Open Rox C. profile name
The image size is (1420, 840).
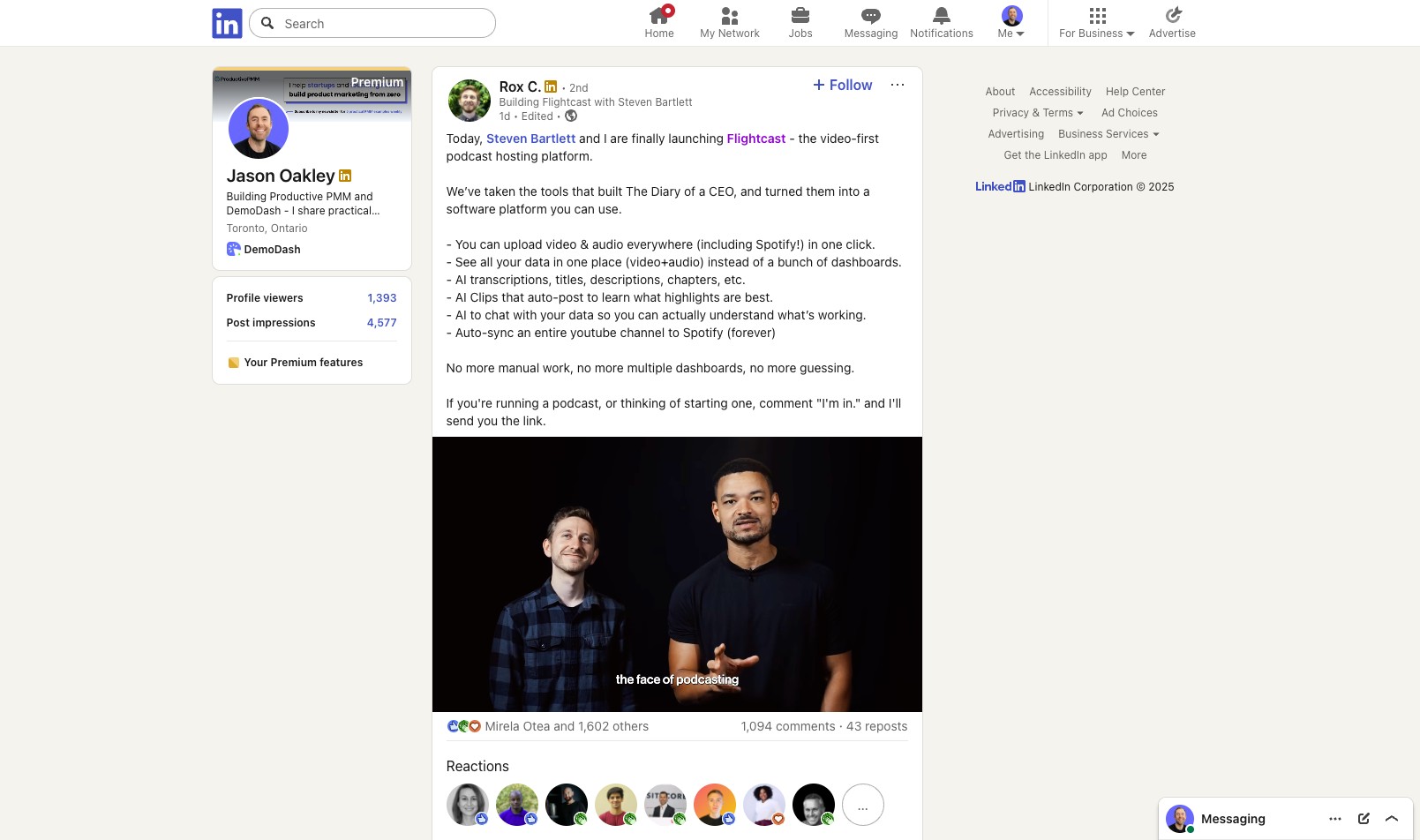click(520, 86)
